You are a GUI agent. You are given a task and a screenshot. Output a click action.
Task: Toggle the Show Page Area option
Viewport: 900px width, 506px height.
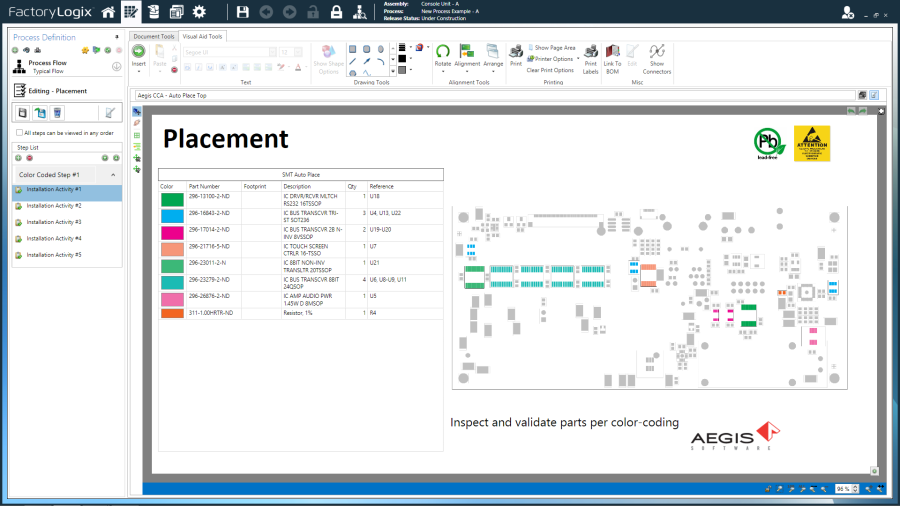(553, 48)
